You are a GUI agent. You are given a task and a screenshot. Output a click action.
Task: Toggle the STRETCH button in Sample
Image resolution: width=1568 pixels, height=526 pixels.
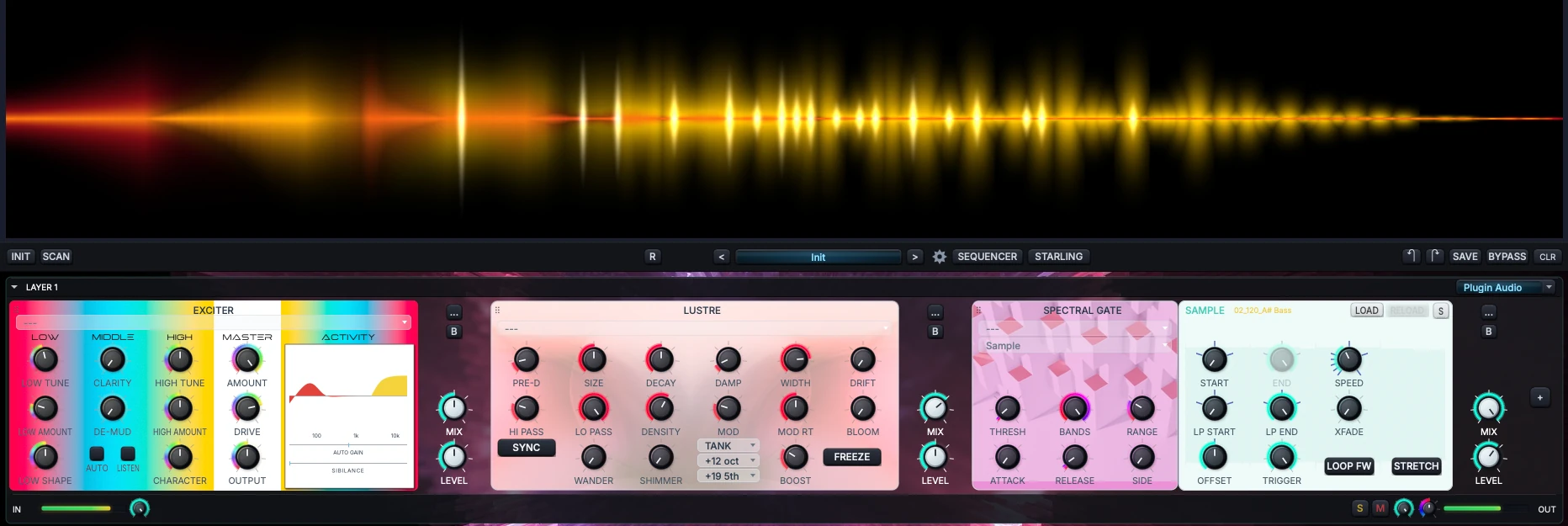pos(1417,466)
